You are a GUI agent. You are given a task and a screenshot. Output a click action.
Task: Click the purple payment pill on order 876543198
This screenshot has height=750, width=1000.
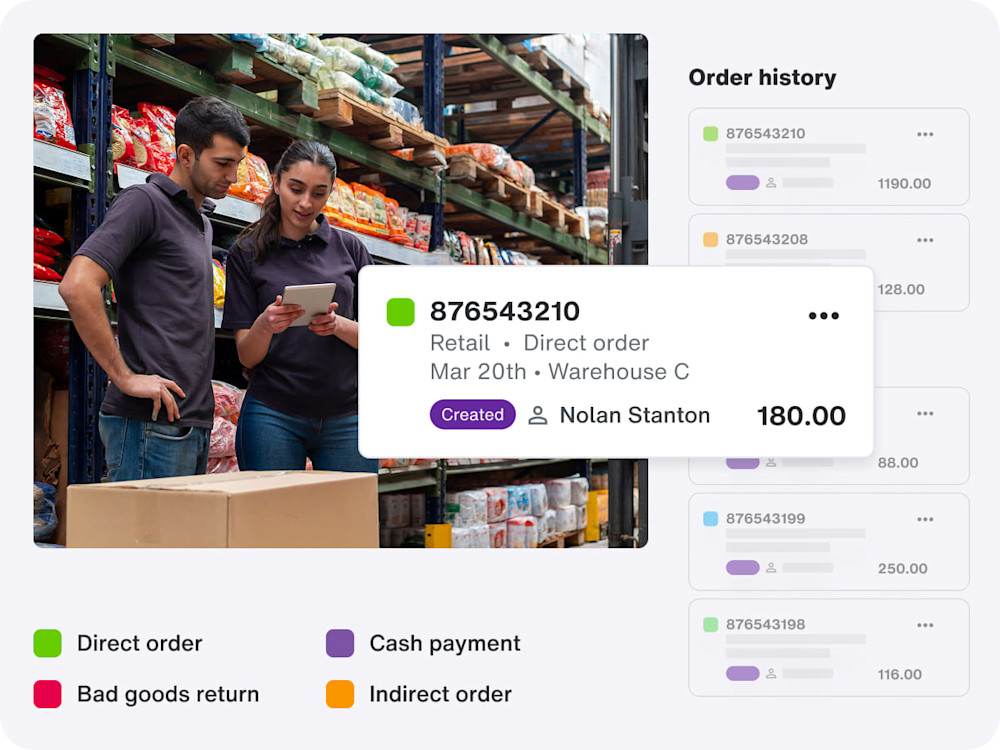744,671
